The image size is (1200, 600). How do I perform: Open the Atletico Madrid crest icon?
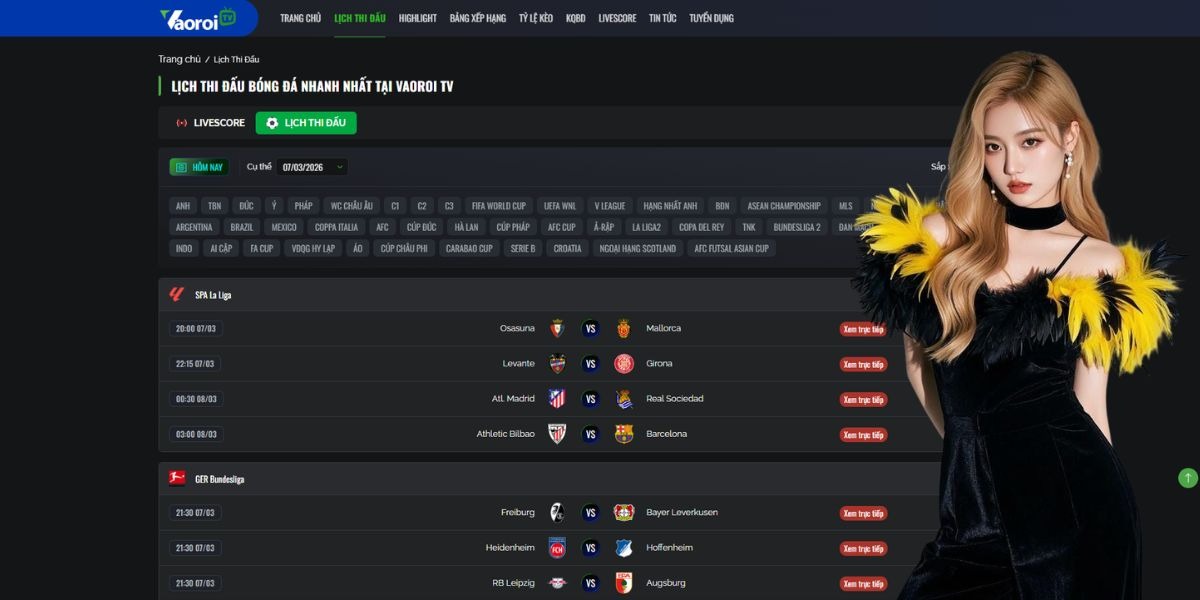pyautogui.click(x=557, y=399)
